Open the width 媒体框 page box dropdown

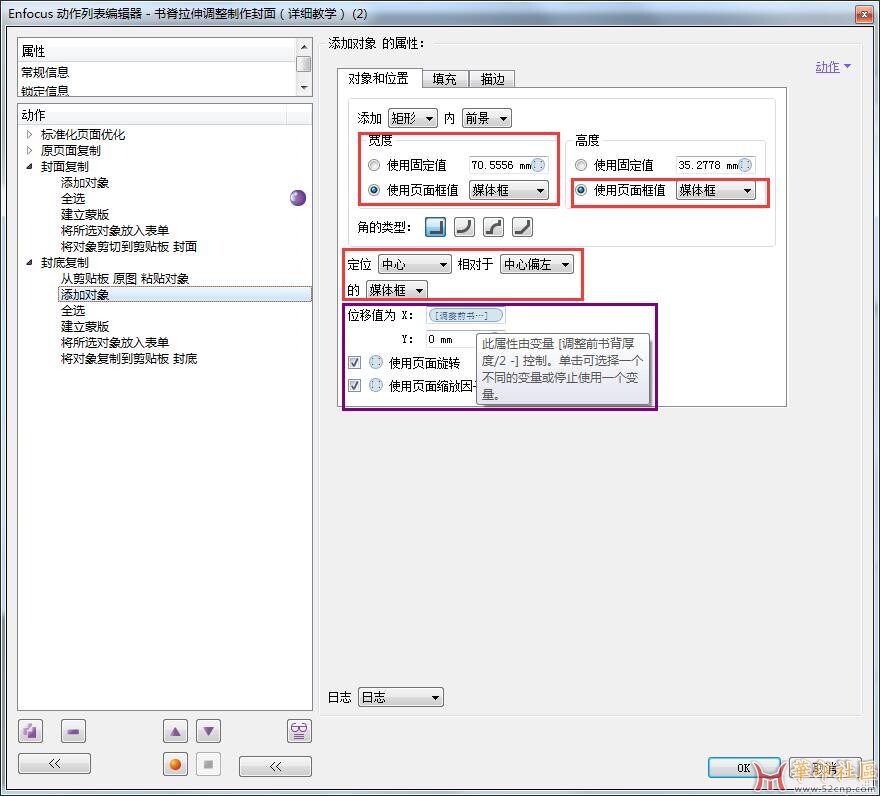click(508, 190)
